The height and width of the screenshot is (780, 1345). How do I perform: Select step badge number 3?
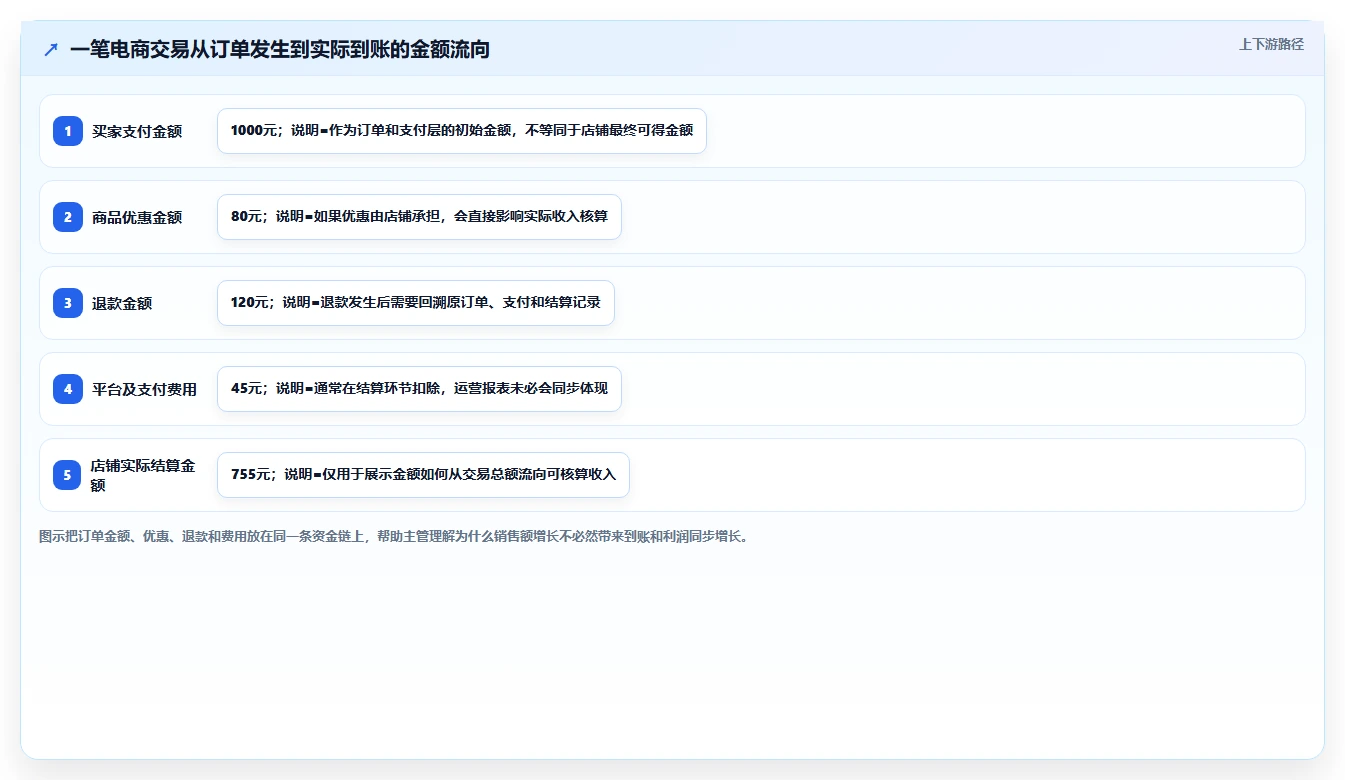point(68,303)
